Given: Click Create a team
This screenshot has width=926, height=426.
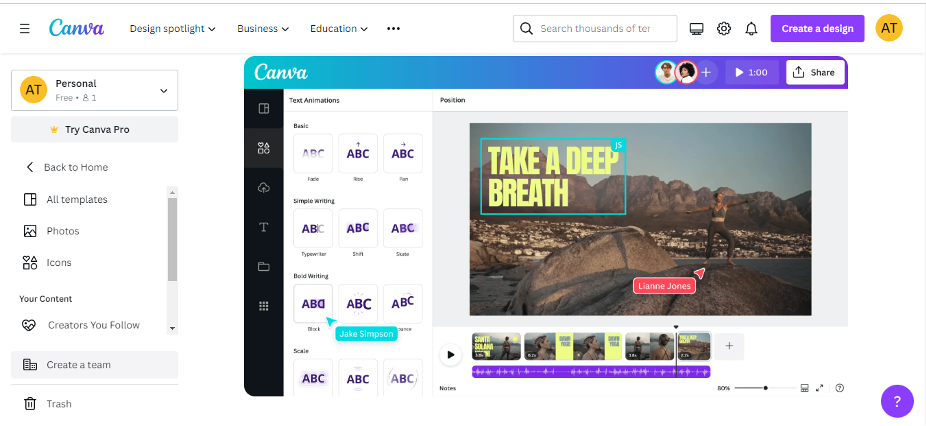Looking at the screenshot, I should coord(94,365).
